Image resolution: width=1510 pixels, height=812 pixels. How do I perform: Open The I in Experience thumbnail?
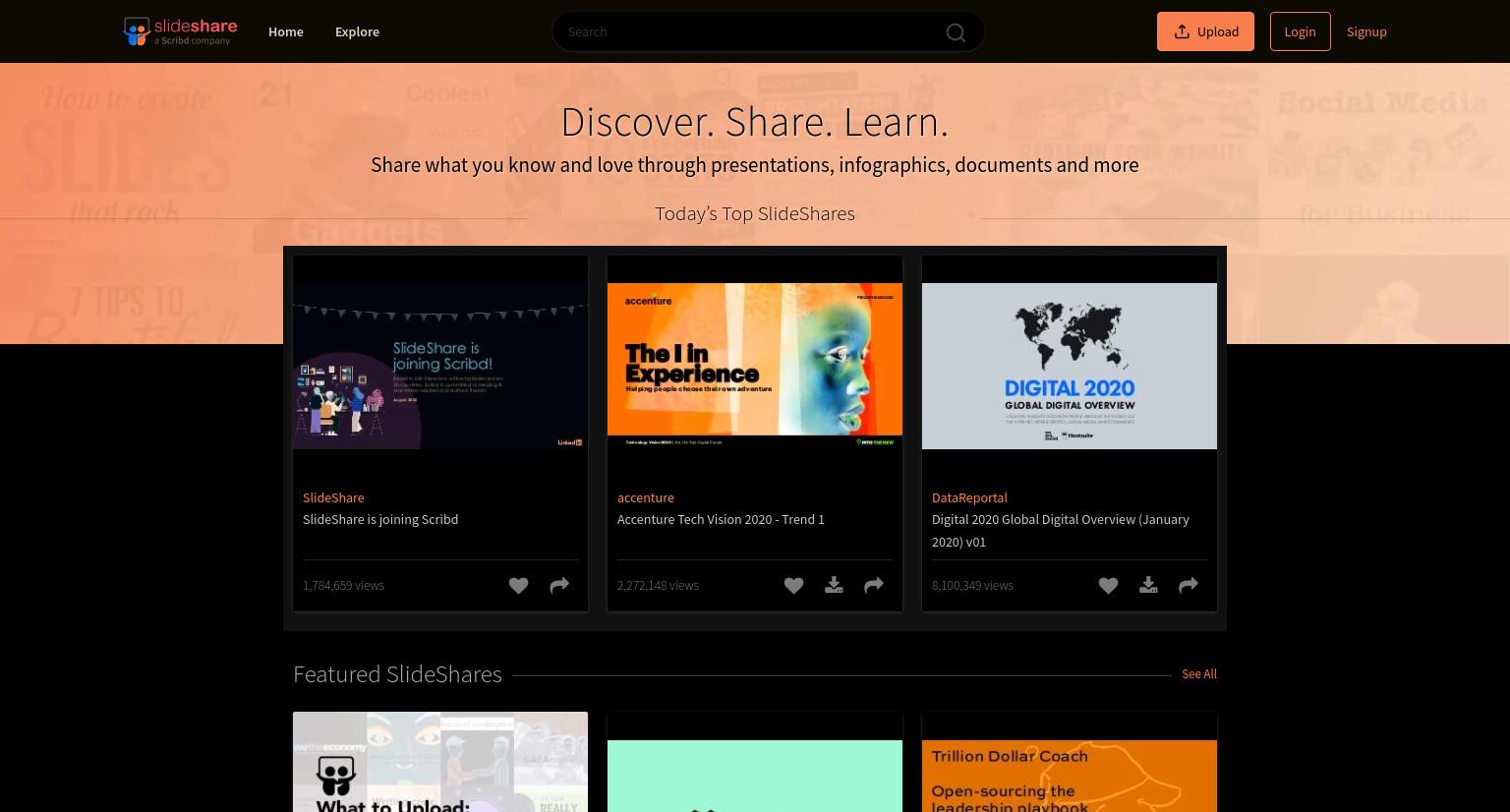pyautogui.click(x=755, y=367)
